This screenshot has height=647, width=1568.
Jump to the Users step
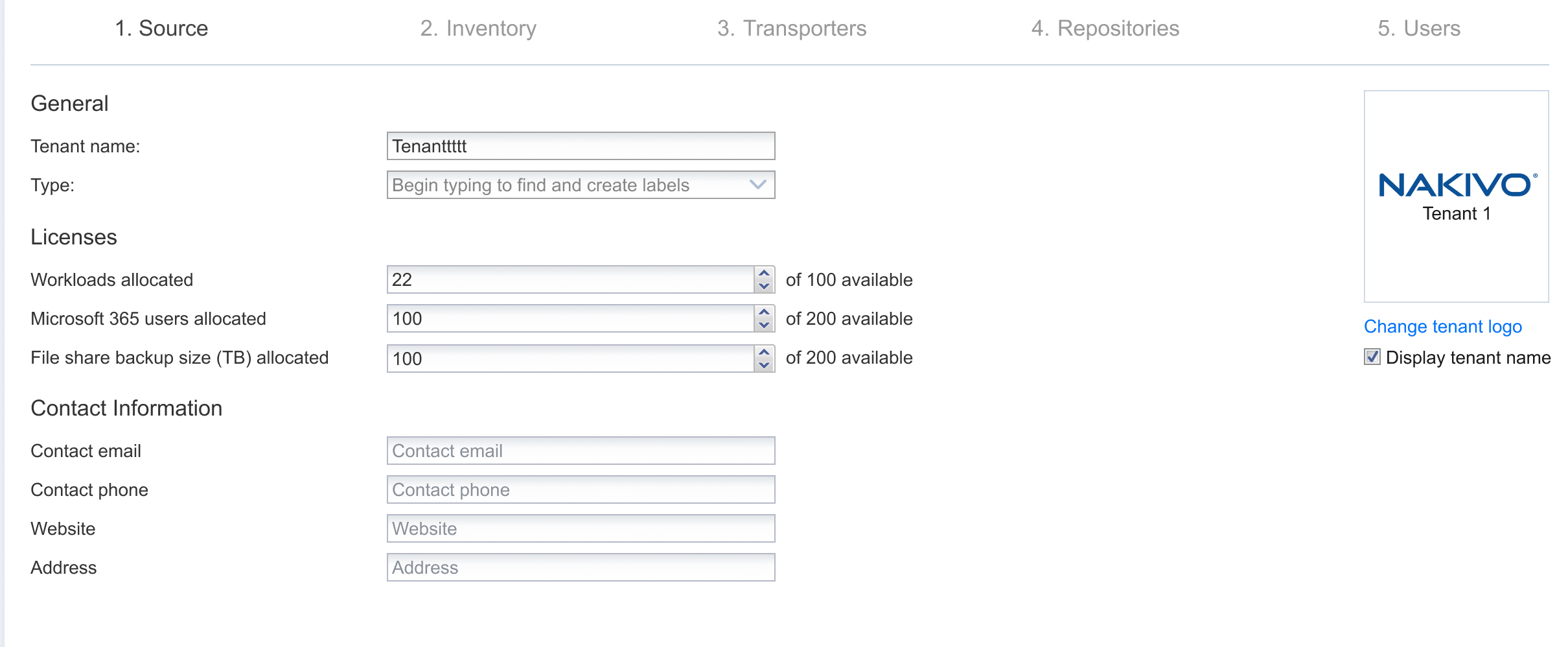(x=1418, y=29)
